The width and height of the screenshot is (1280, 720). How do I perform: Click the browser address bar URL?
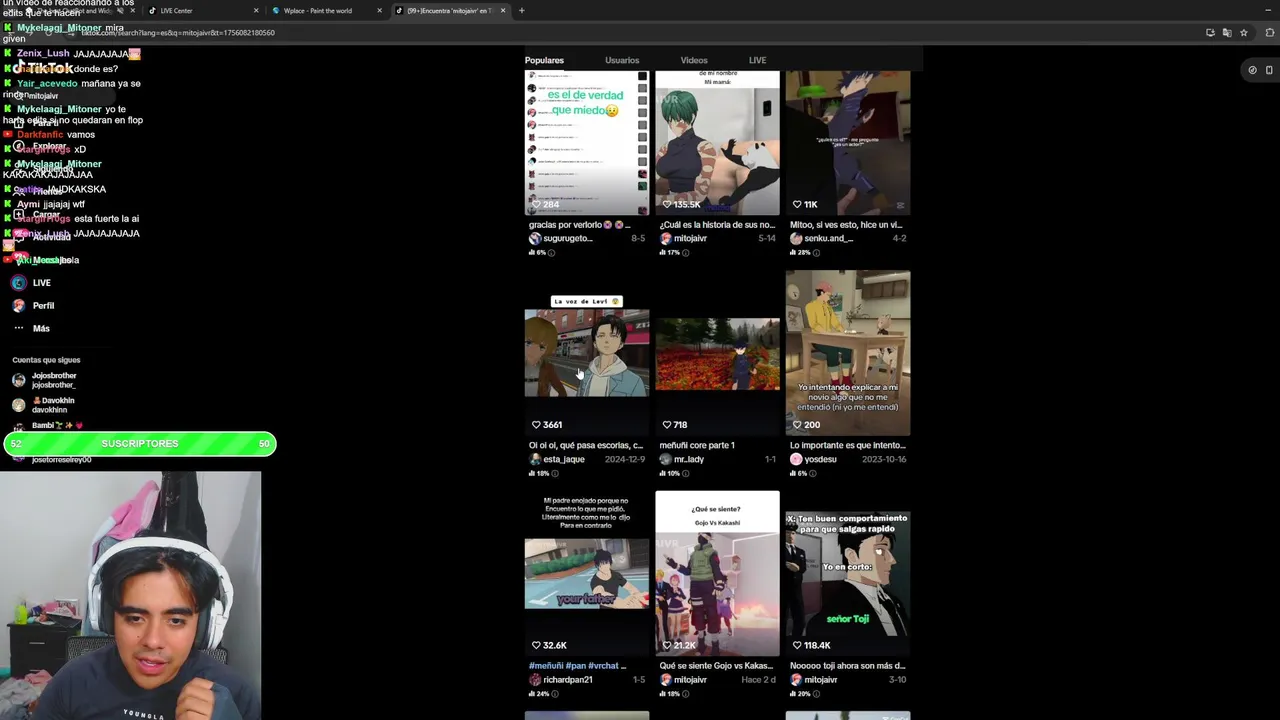178,32
